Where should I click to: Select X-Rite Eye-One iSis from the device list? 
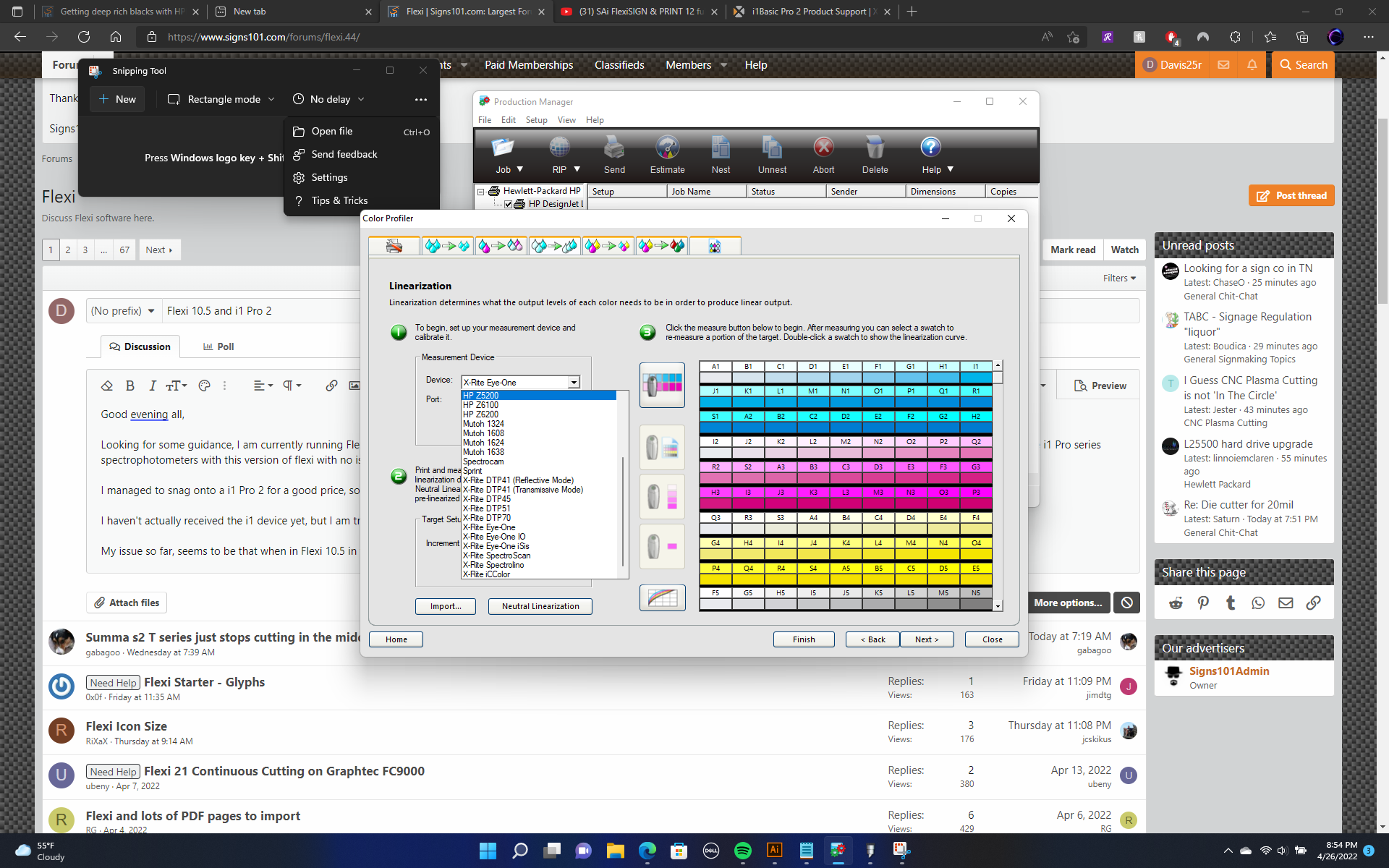[538, 546]
